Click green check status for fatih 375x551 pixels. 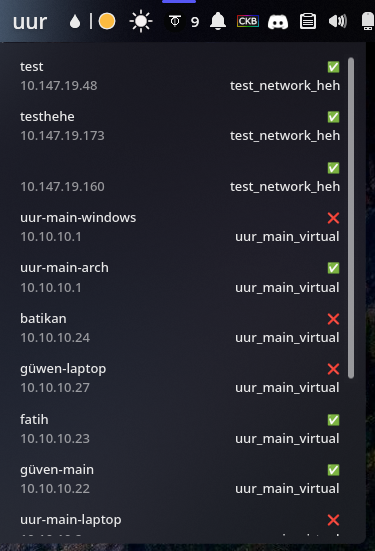tap(334, 420)
